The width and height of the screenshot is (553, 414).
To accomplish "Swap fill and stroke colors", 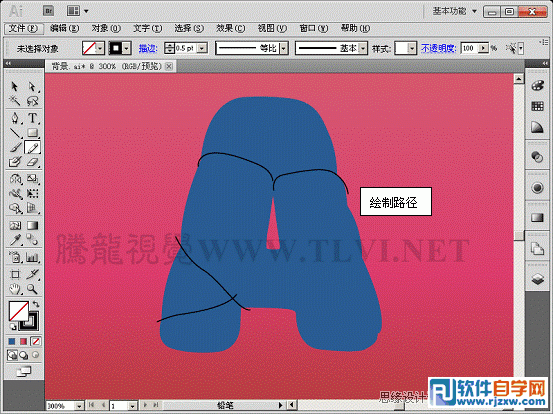I will click(x=36, y=304).
